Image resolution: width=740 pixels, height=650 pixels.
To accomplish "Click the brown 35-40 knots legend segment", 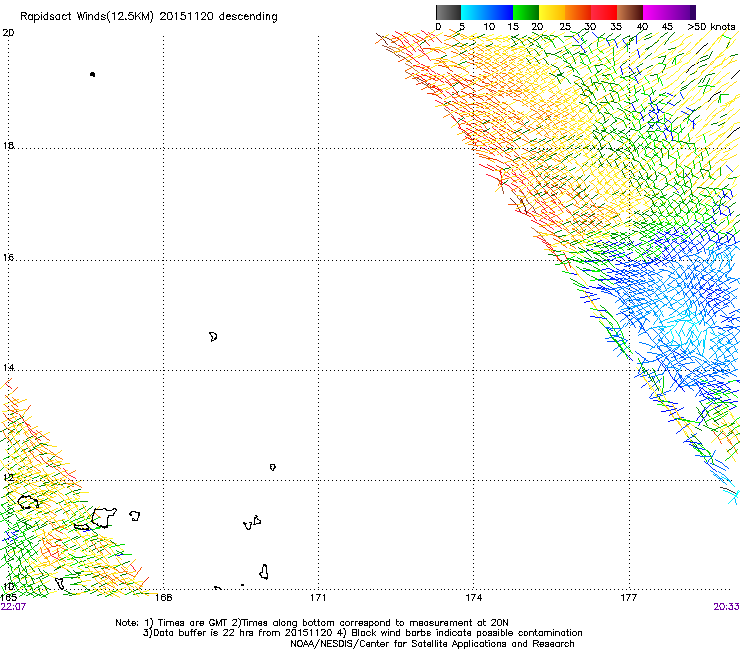I will (x=630, y=12).
